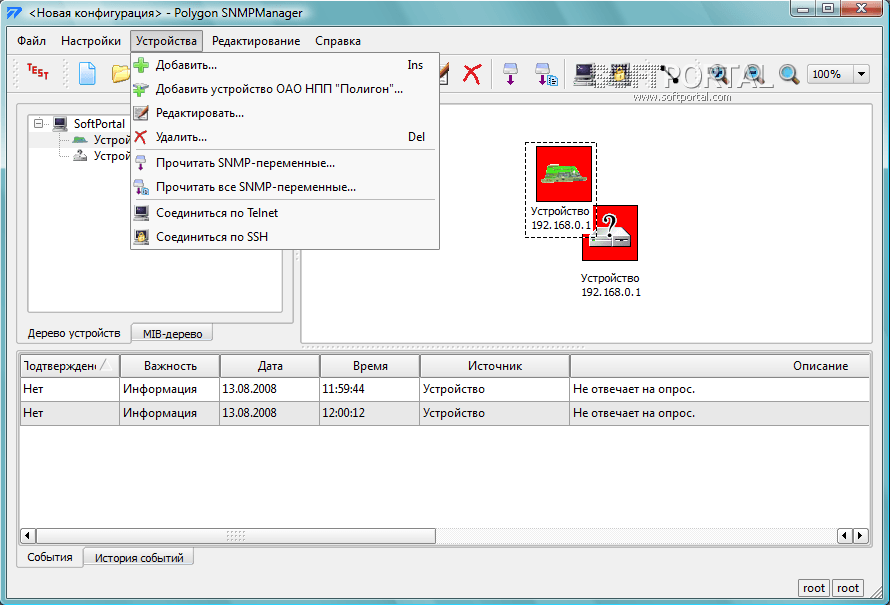Screen dimensions: 890x605
Task: Click the plain magnifier glass toolbar icon
Action: pos(789,74)
